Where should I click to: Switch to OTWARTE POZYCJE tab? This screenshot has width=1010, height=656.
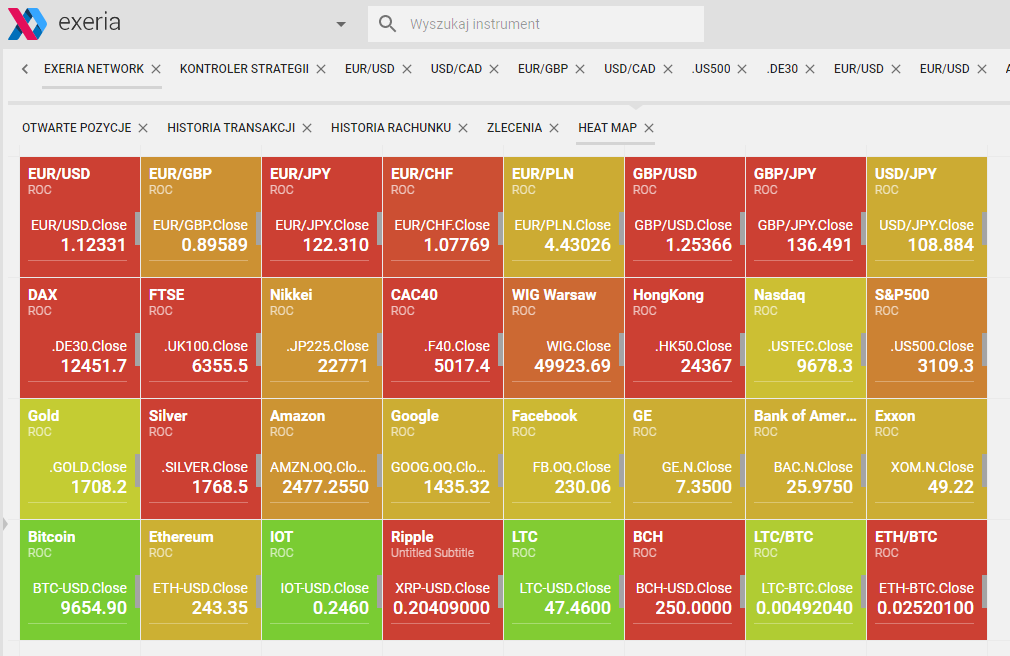point(77,128)
